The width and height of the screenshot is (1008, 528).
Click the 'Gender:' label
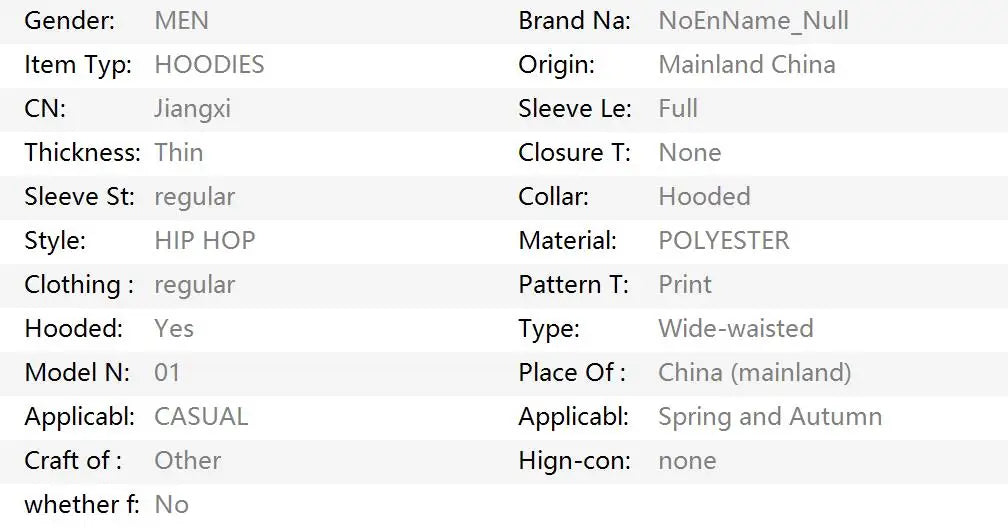(69, 21)
